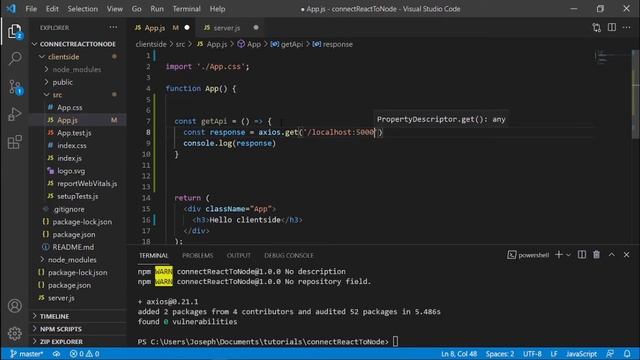Image resolution: width=640 pixels, height=360 pixels.
Task: Open the Edit menu
Action: pos(52,9)
